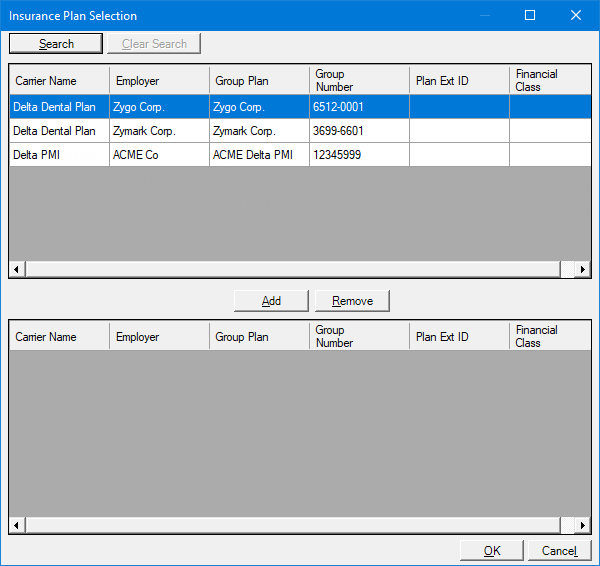
Task: Click ACME Co employer cell
Action: (160, 155)
